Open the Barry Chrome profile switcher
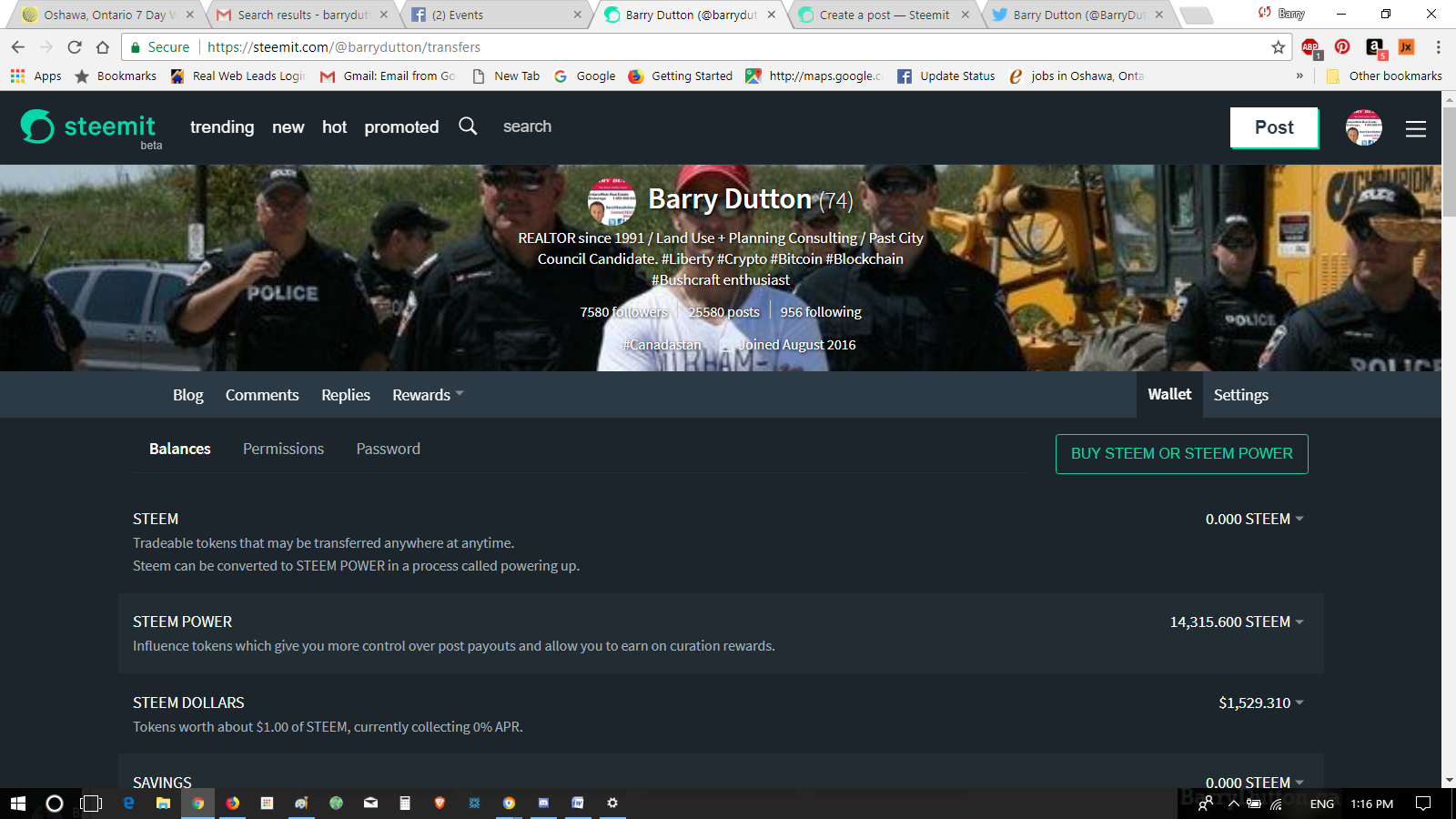 click(1281, 14)
